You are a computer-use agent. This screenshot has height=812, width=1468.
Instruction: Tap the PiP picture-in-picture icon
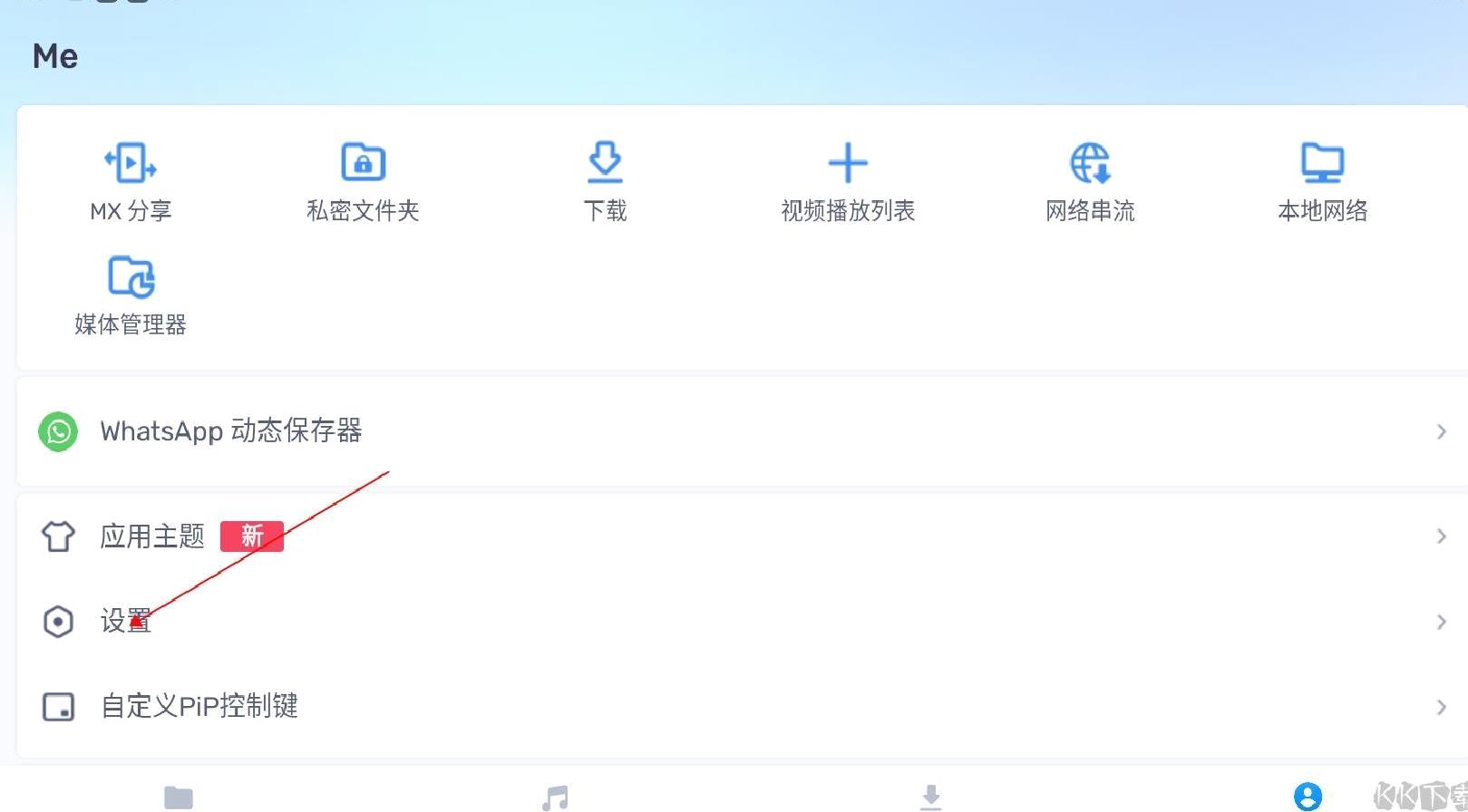(x=59, y=706)
